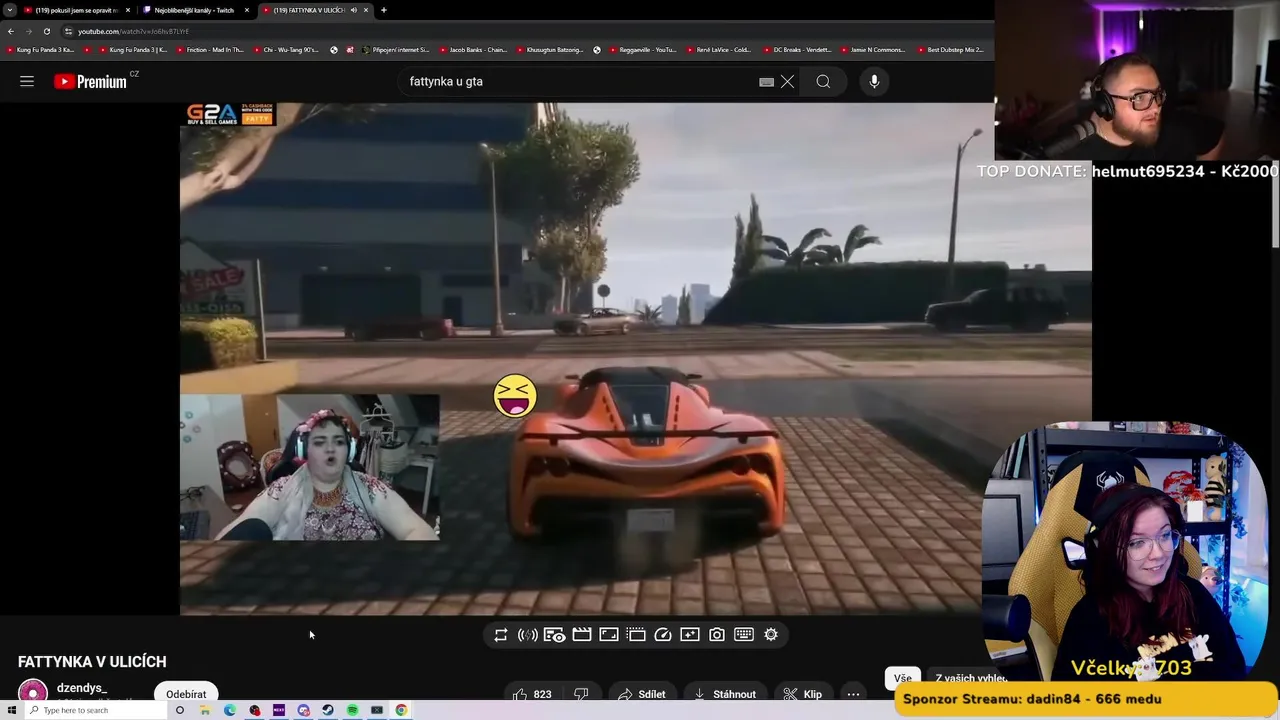Open the tab search dropdown chevron
Screen dimensions: 1280x720
[x=10, y=10]
